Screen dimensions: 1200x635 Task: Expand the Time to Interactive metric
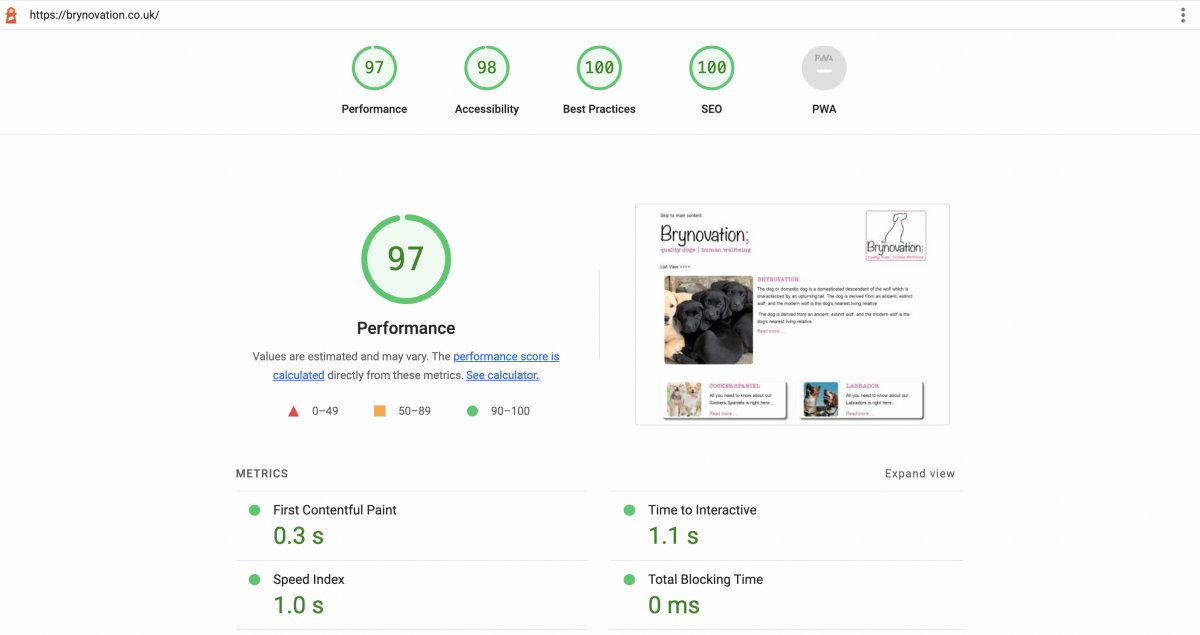[702, 510]
